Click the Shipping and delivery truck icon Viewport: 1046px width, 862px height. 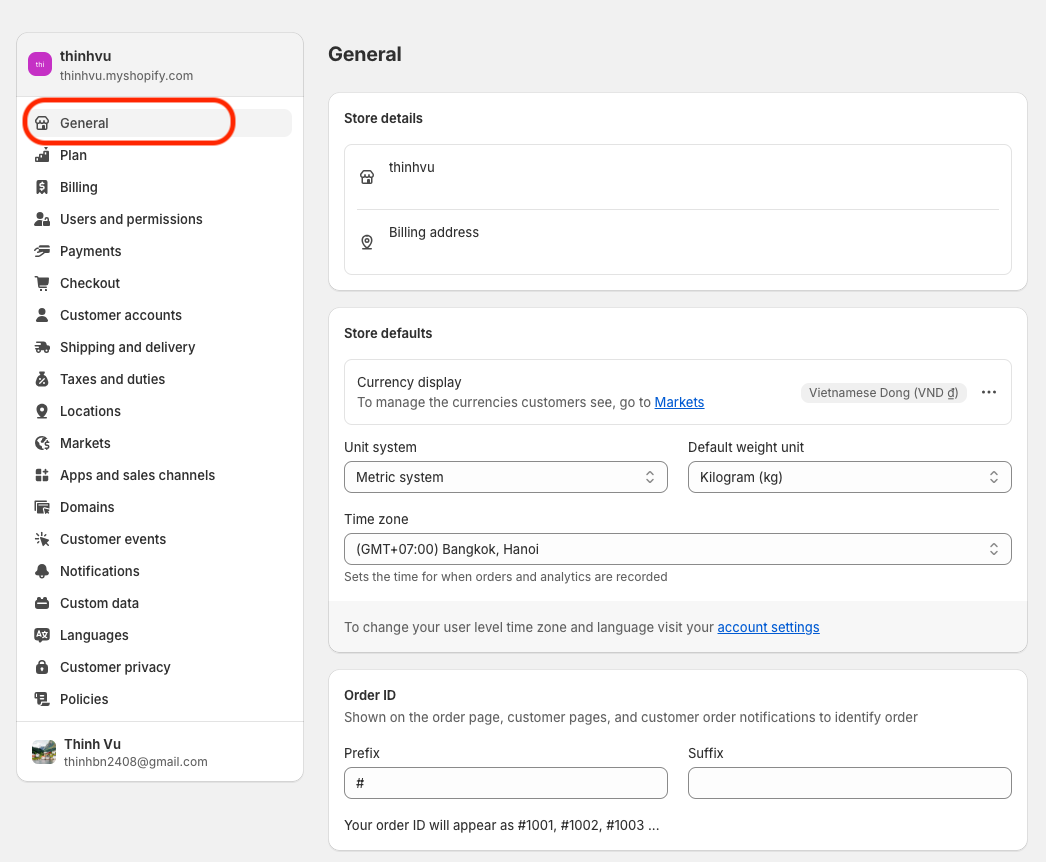42,347
